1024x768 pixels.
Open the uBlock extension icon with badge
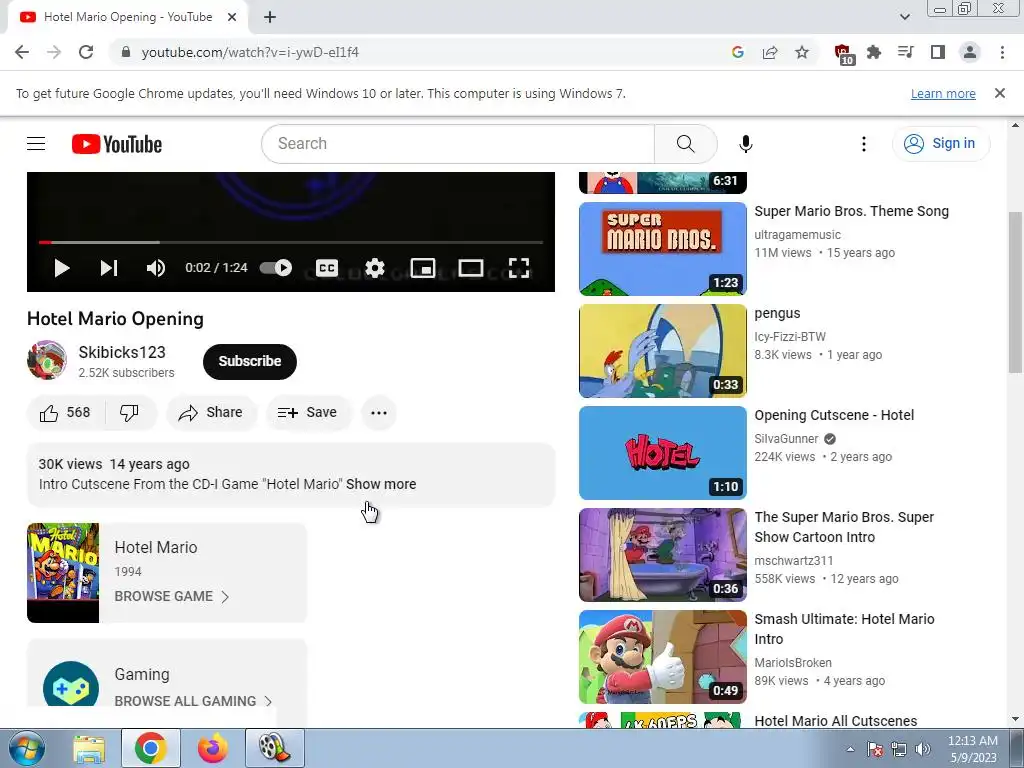pyautogui.click(x=844, y=54)
